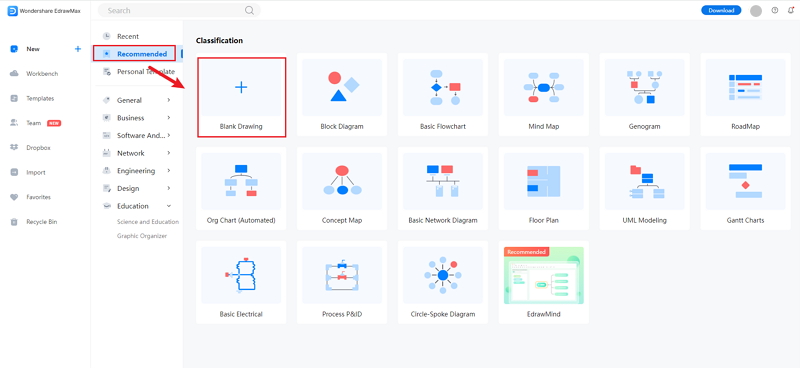
Task: Open Science and Education subcategory
Action: click(148, 222)
